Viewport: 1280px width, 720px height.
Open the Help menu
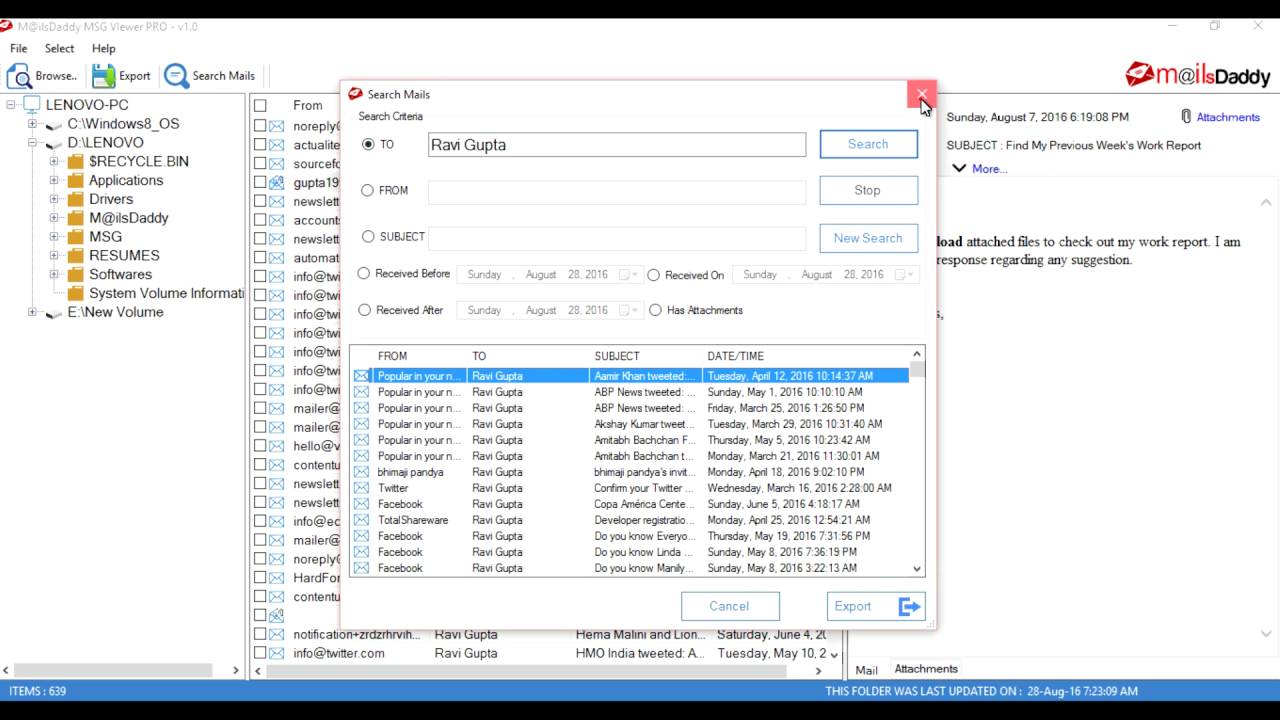tap(104, 48)
